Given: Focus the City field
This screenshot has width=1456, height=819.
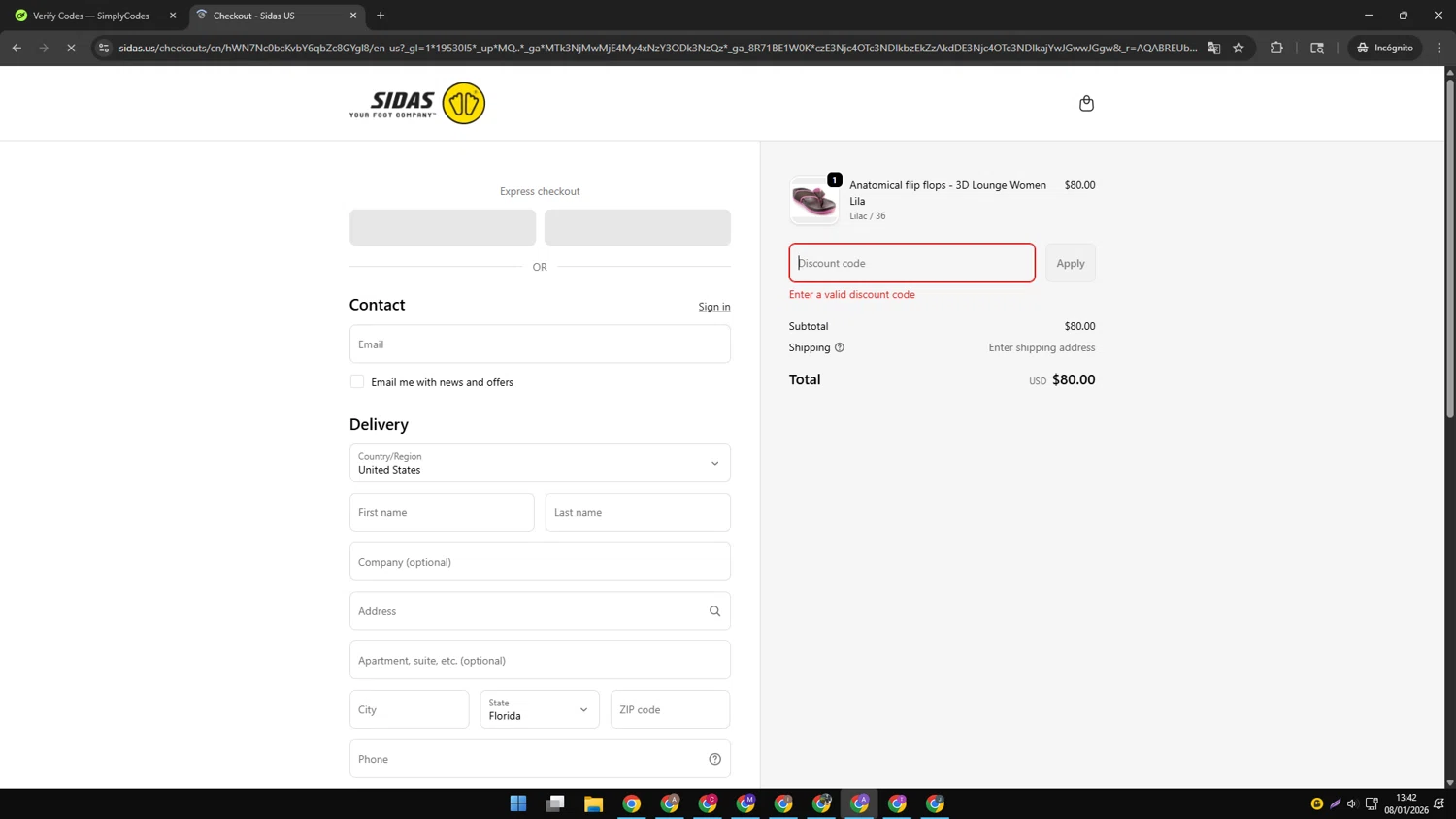Looking at the screenshot, I should tap(410, 709).
